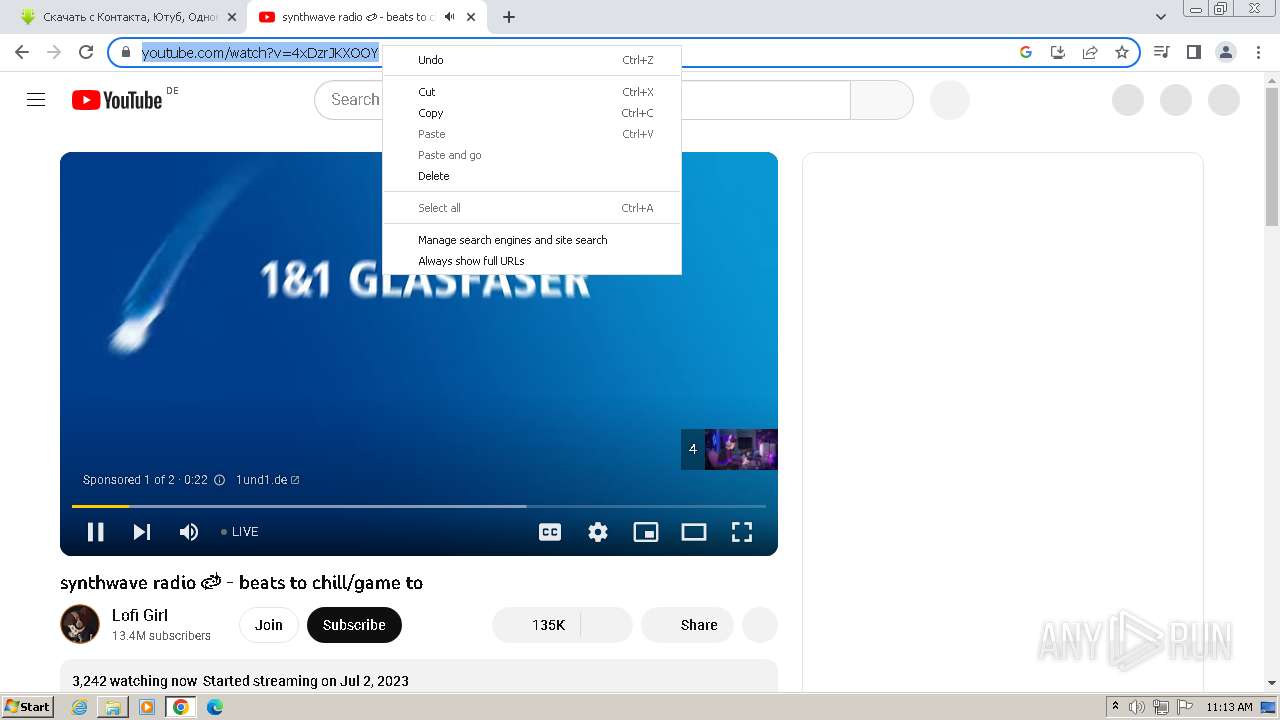Open Windows Media Player taskbar icon
Screen dimensions: 1280x720
click(147, 707)
